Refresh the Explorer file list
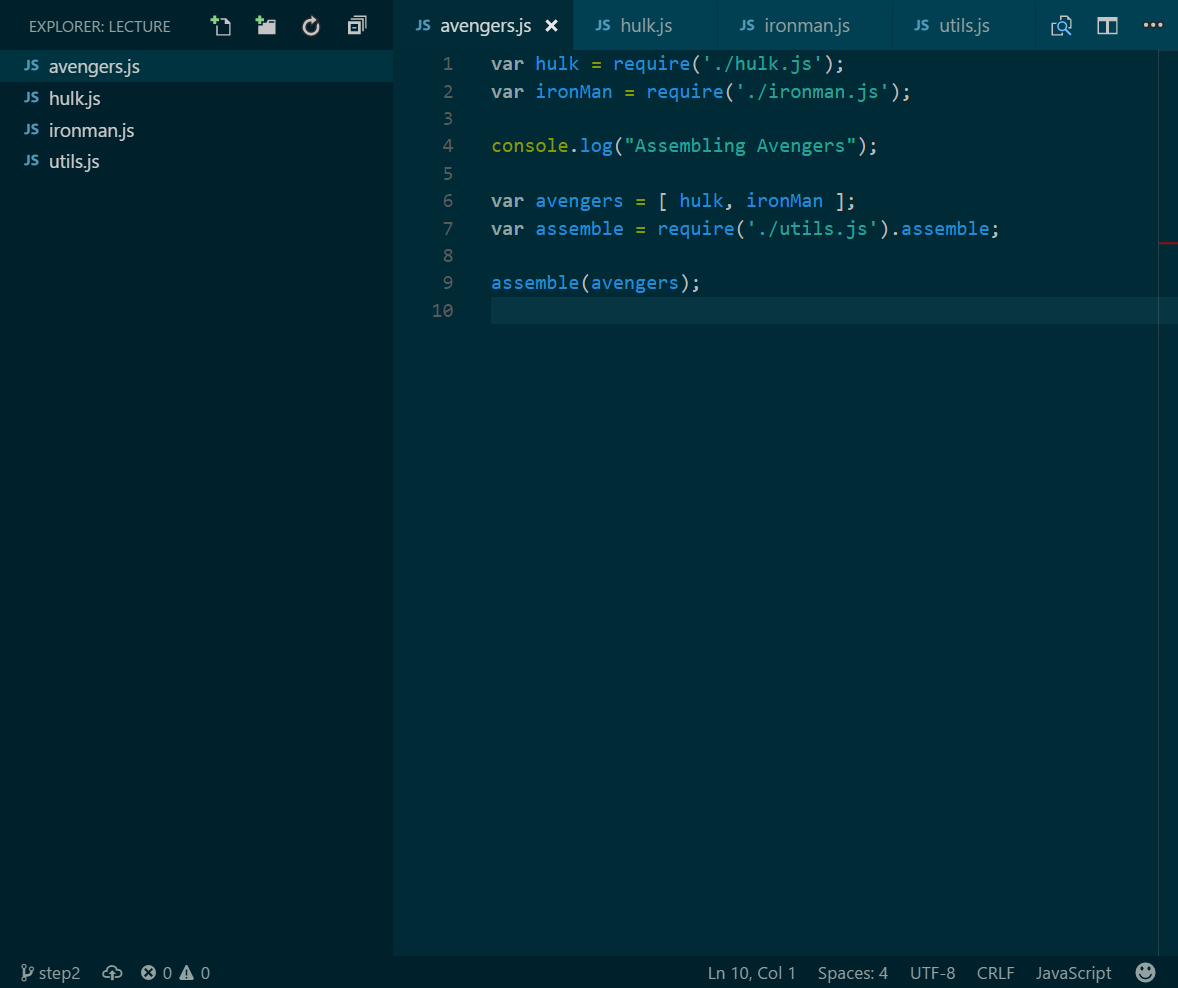Screen dimensions: 1178x988 coord(311,27)
